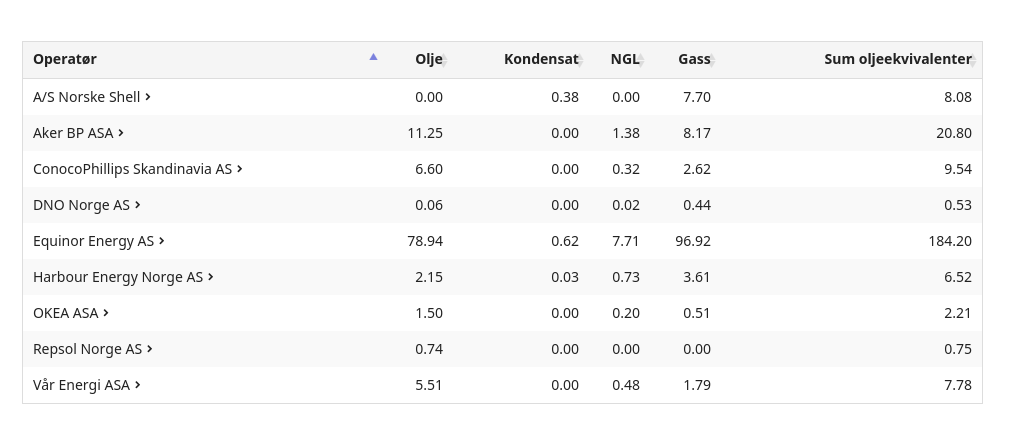Expand chevron beside ConocoPhillips Skandinavia AS

click(x=240, y=169)
